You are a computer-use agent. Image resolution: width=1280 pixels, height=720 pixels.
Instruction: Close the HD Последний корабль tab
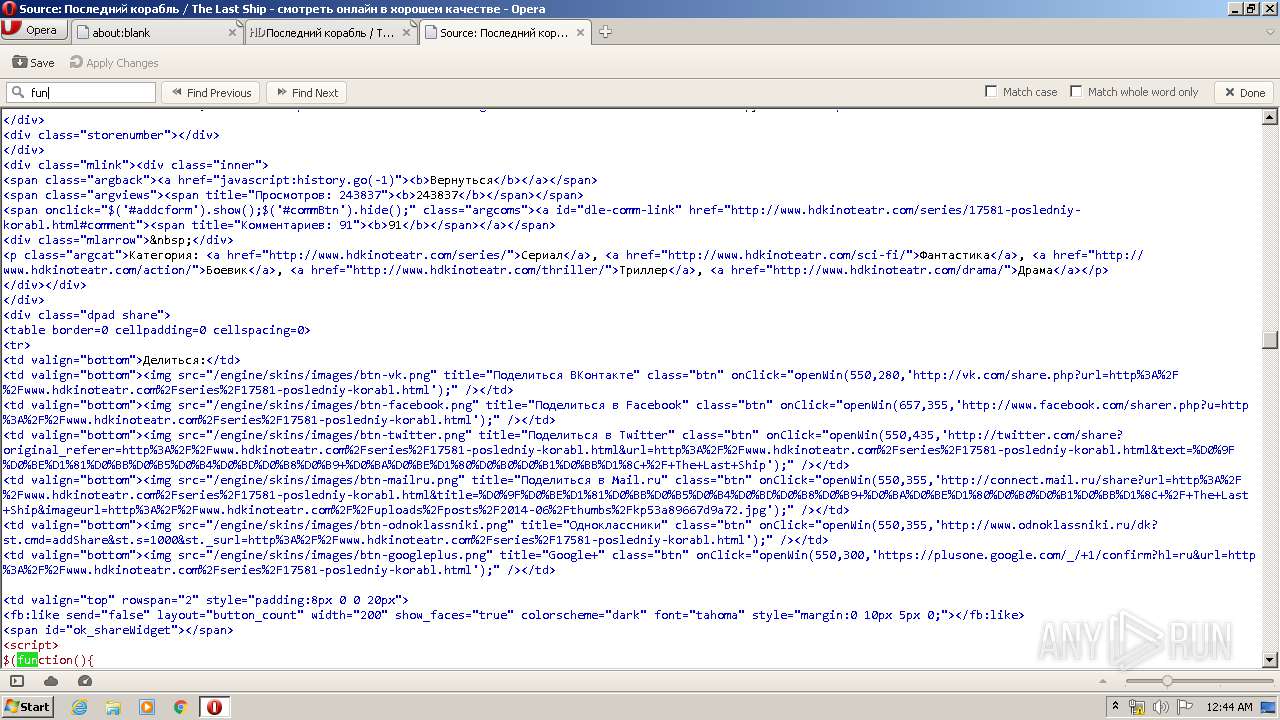(406, 32)
